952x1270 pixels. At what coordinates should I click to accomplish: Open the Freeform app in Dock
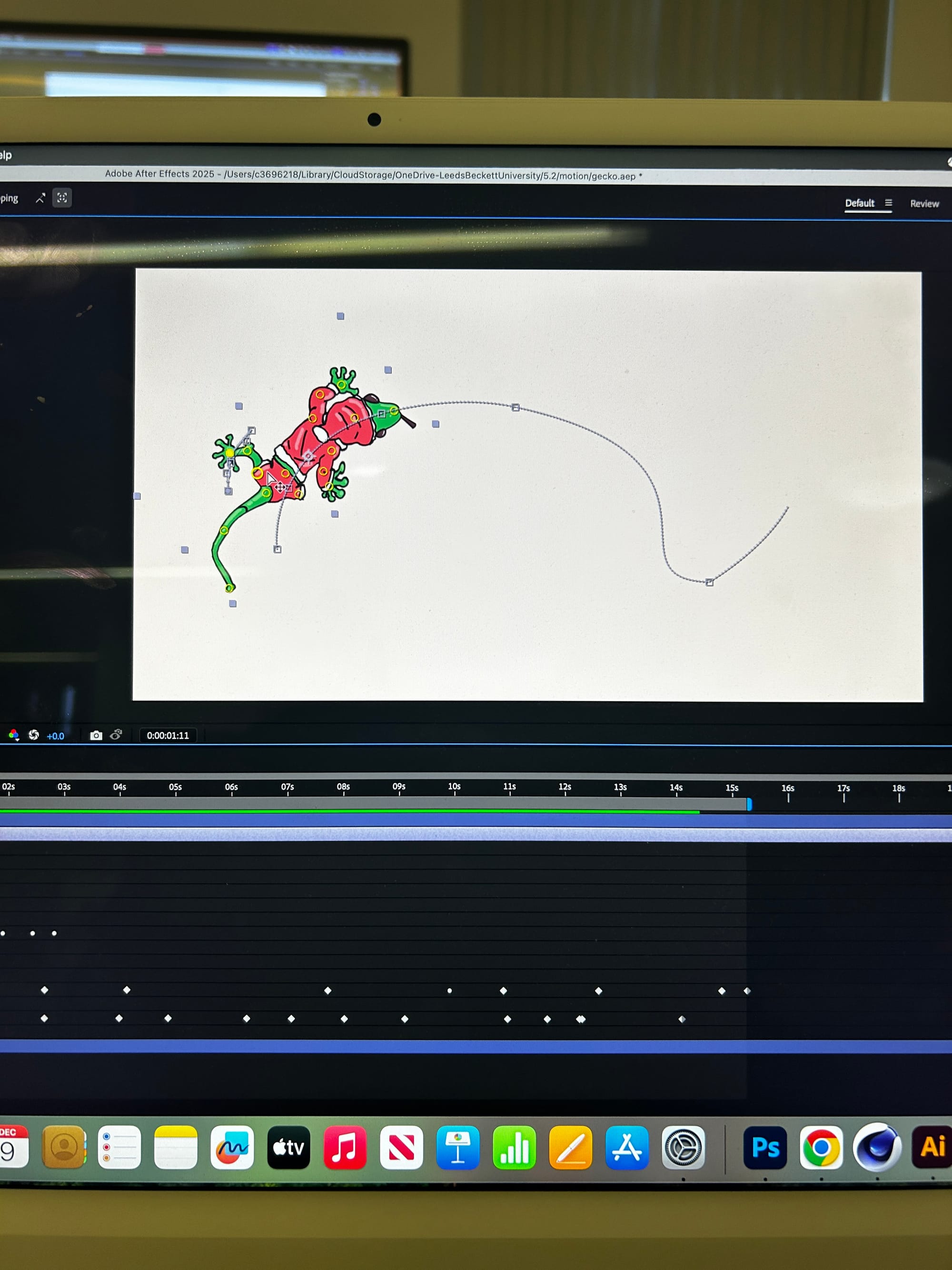[x=232, y=1148]
